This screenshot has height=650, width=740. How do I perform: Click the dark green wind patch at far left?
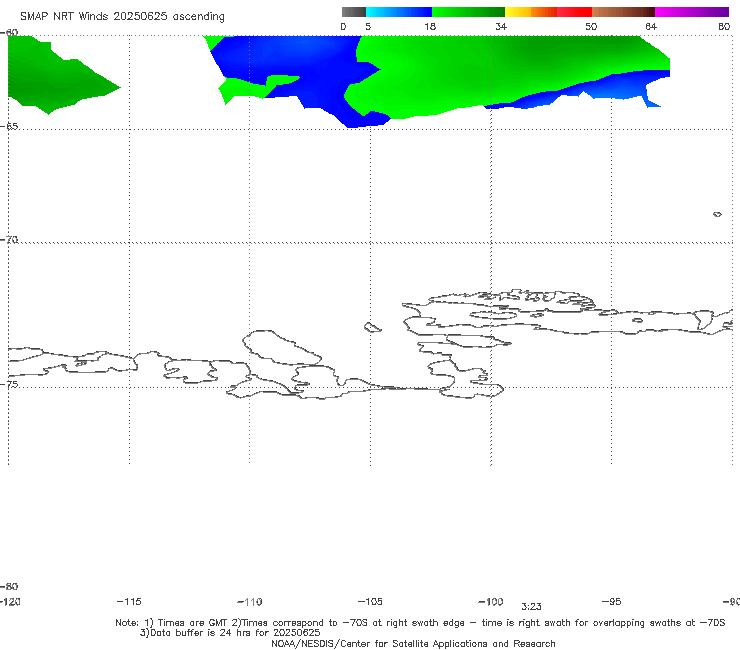(52, 78)
